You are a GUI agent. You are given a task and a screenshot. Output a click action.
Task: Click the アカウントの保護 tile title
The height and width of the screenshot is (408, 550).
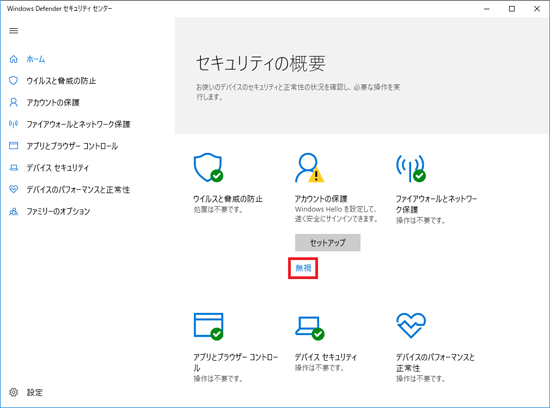click(x=321, y=199)
